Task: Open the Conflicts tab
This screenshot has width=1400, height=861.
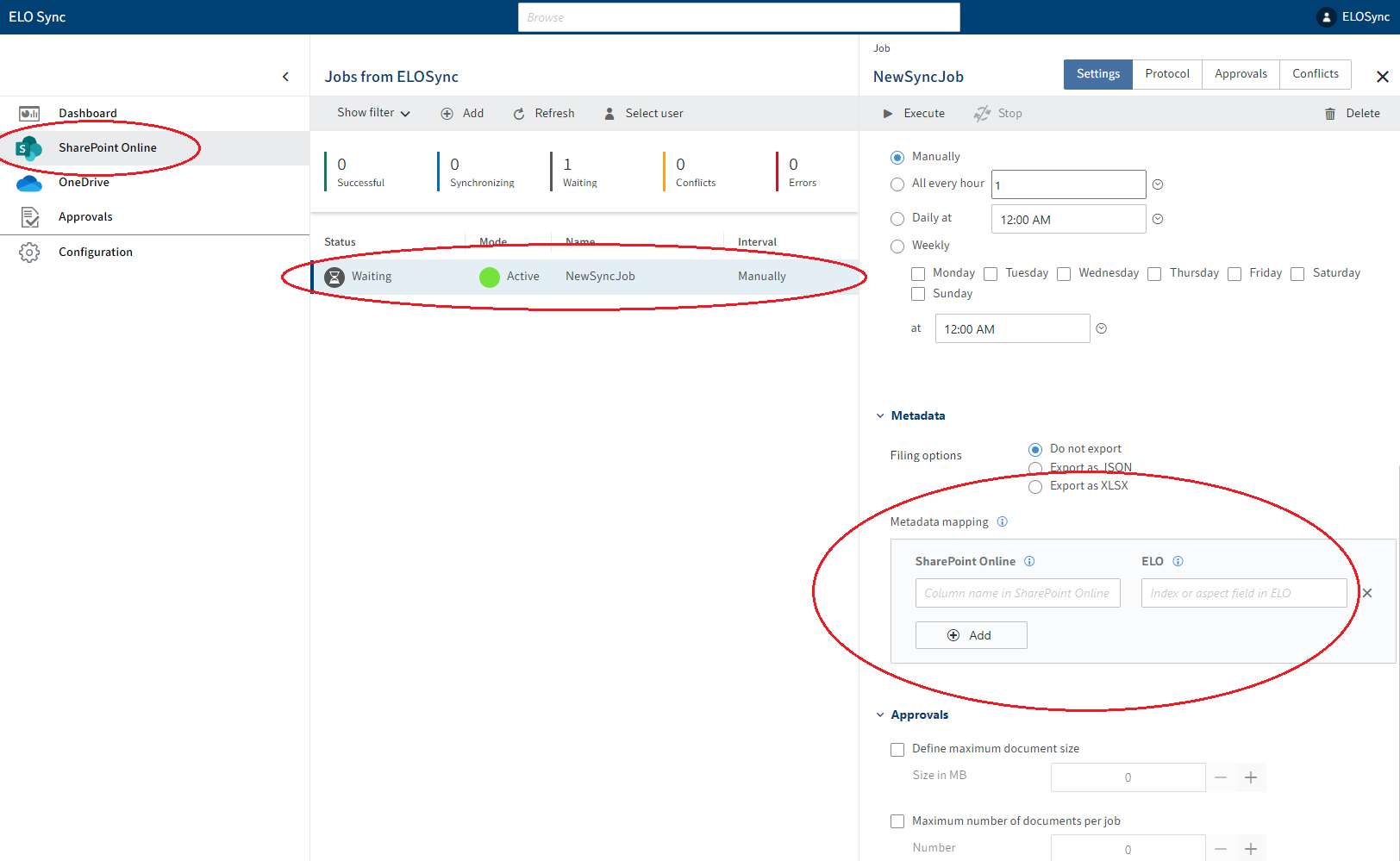Action: (1315, 74)
